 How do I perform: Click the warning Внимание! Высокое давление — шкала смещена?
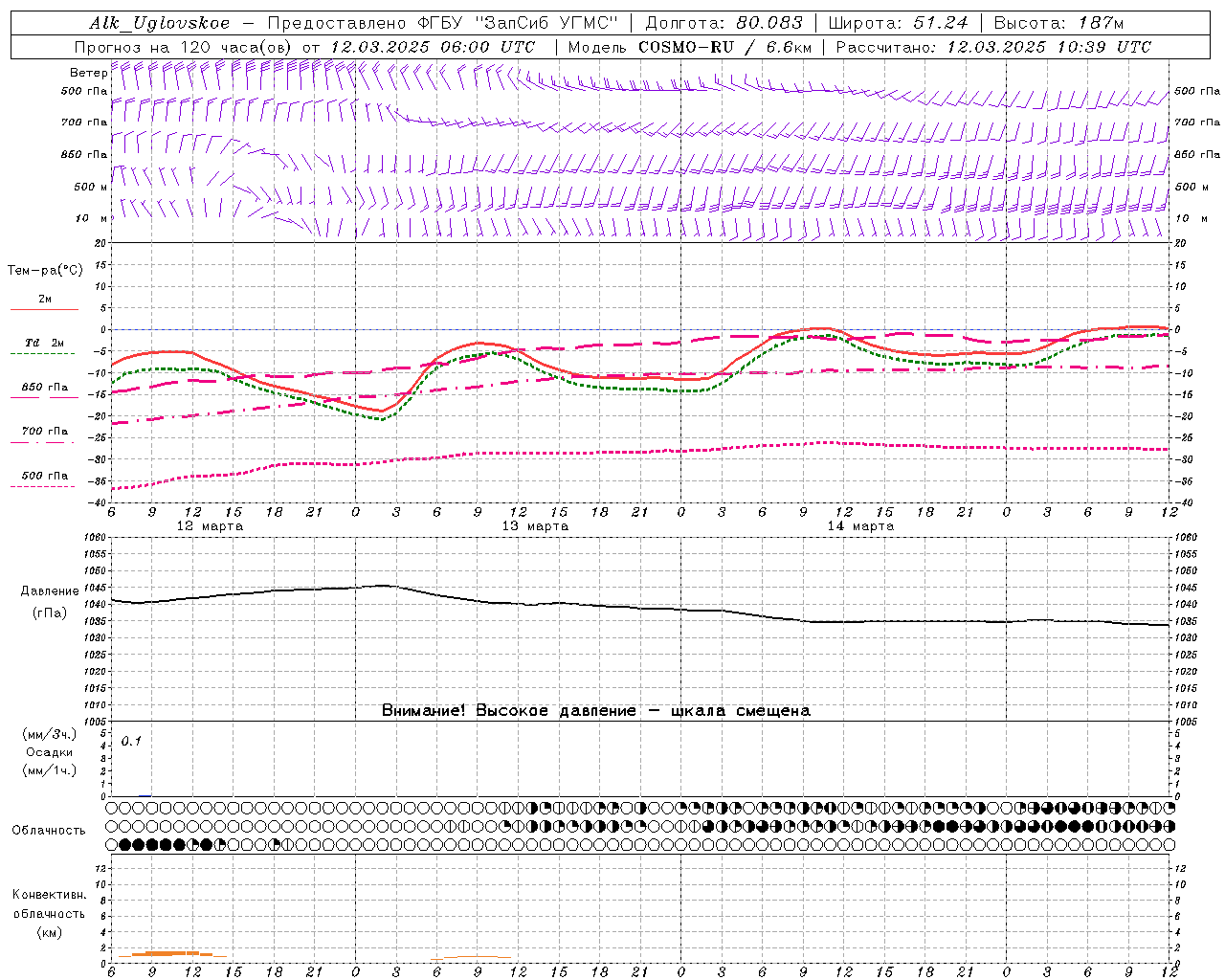coord(595,710)
